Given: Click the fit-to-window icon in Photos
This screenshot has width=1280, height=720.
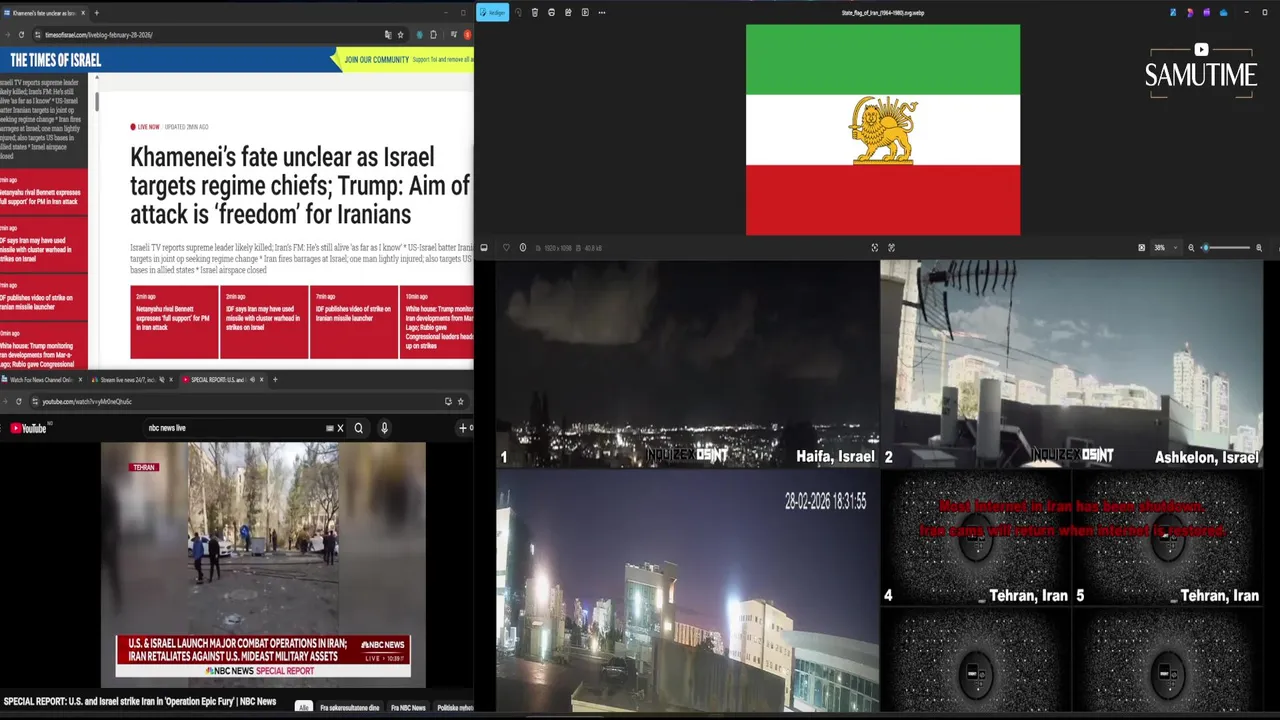Looking at the screenshot, I should coord(875,248).
